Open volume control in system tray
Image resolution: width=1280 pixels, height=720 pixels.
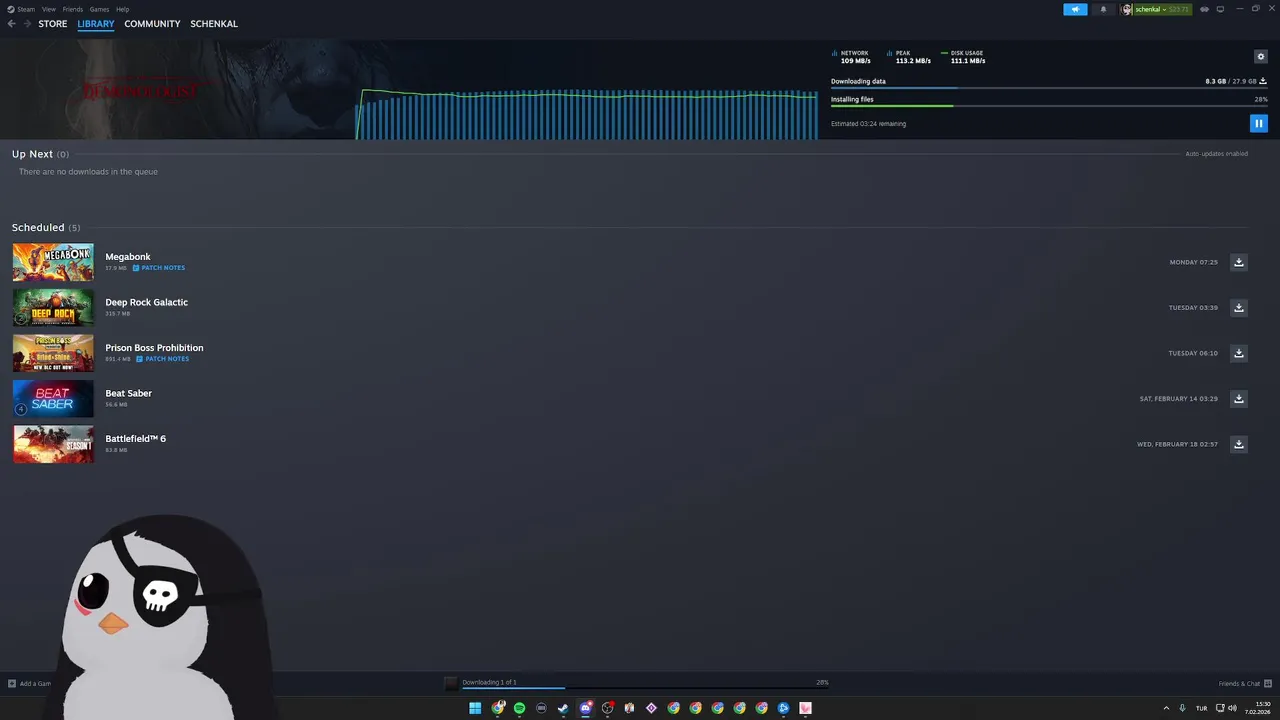[1234, 708]
